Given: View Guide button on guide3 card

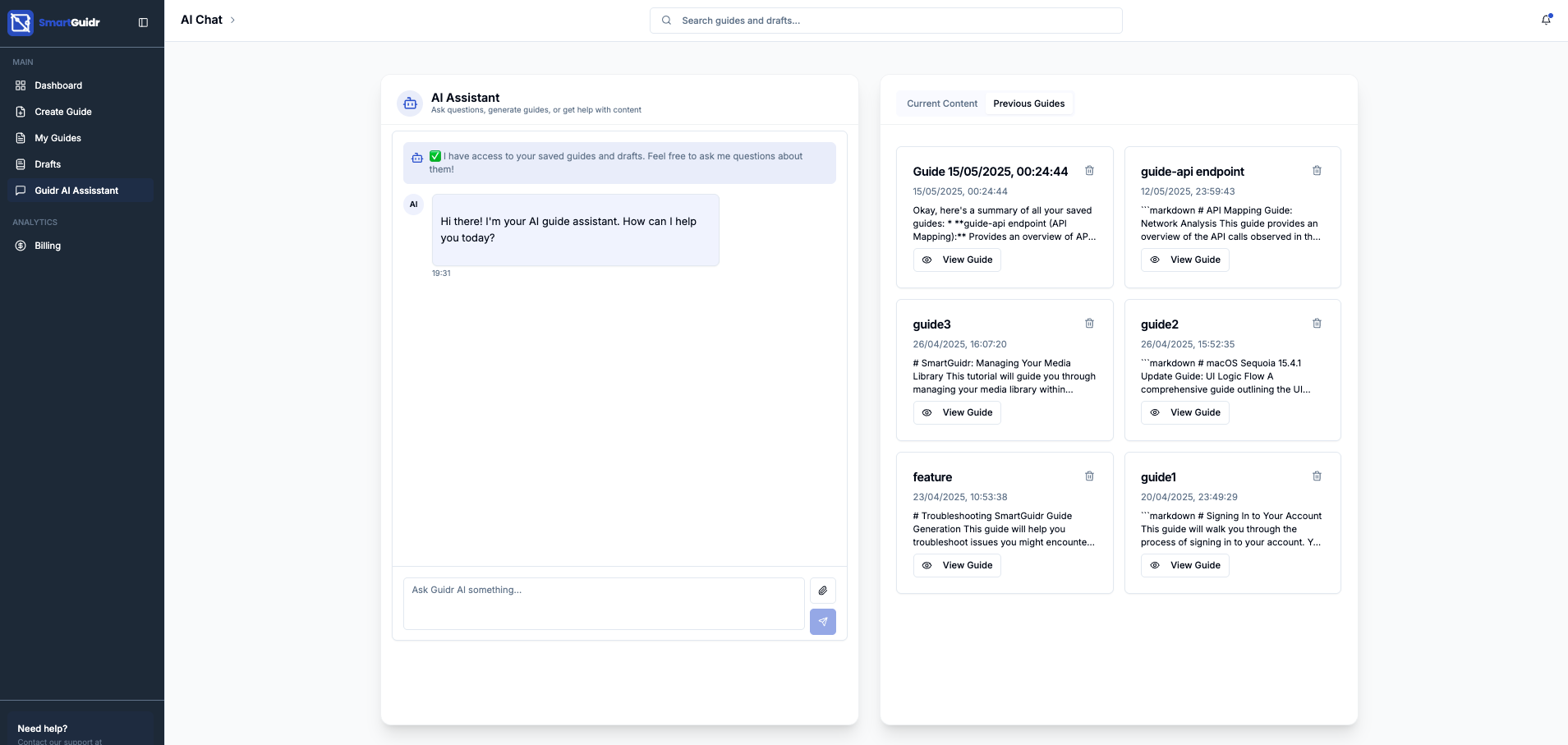Looking at the screenshot, I should point(957,412).
